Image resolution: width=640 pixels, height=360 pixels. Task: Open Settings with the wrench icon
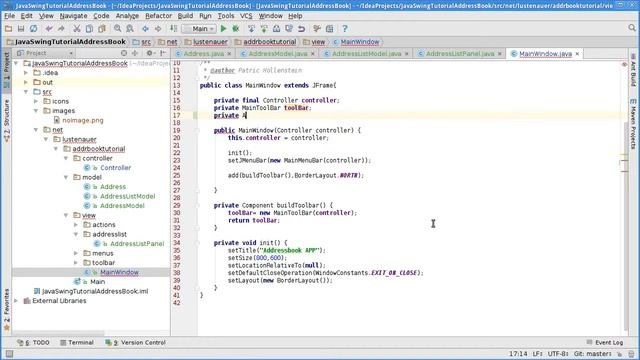tap(317, 29)
